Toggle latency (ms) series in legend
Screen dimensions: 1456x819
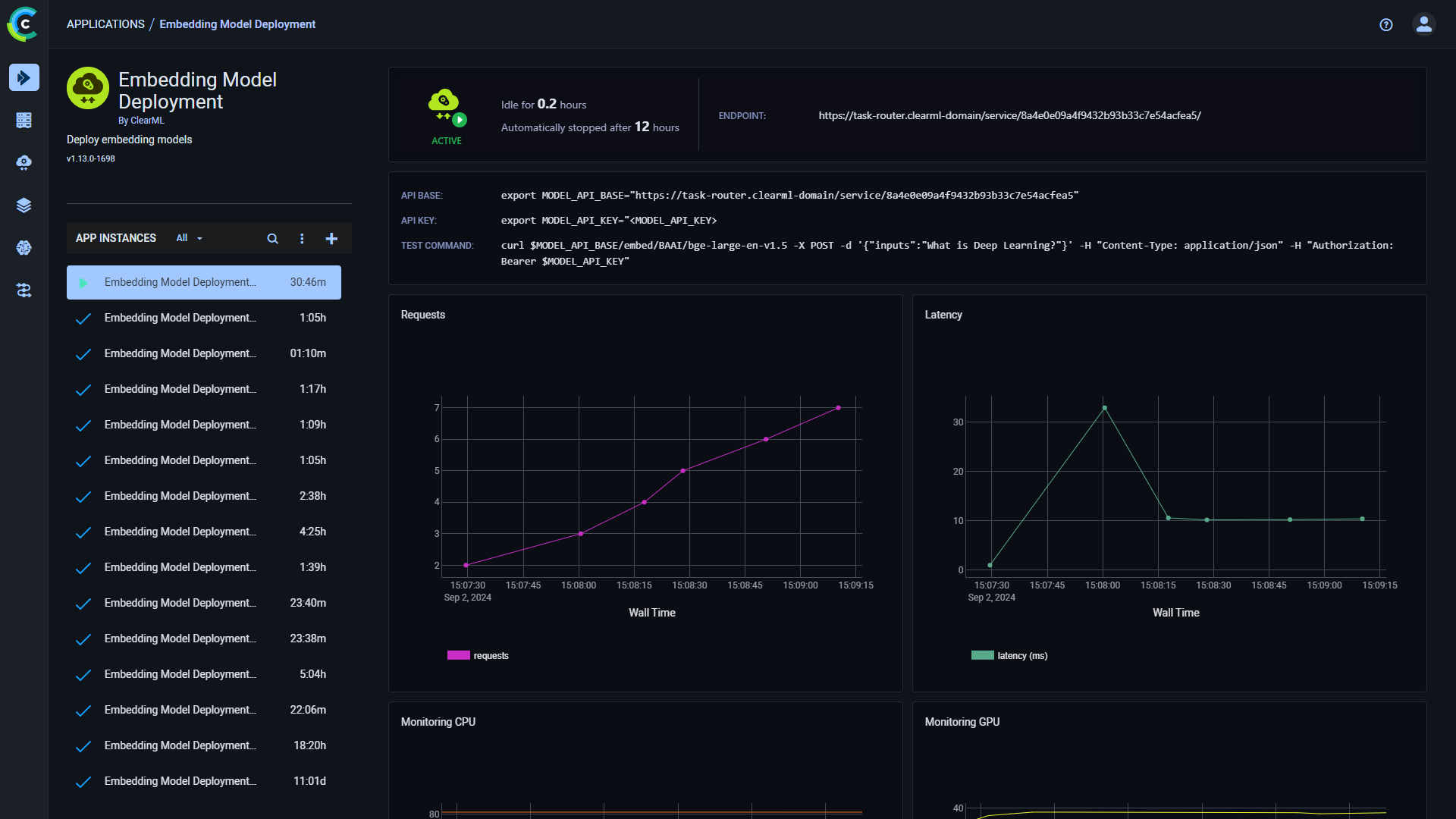(1021, 655)
